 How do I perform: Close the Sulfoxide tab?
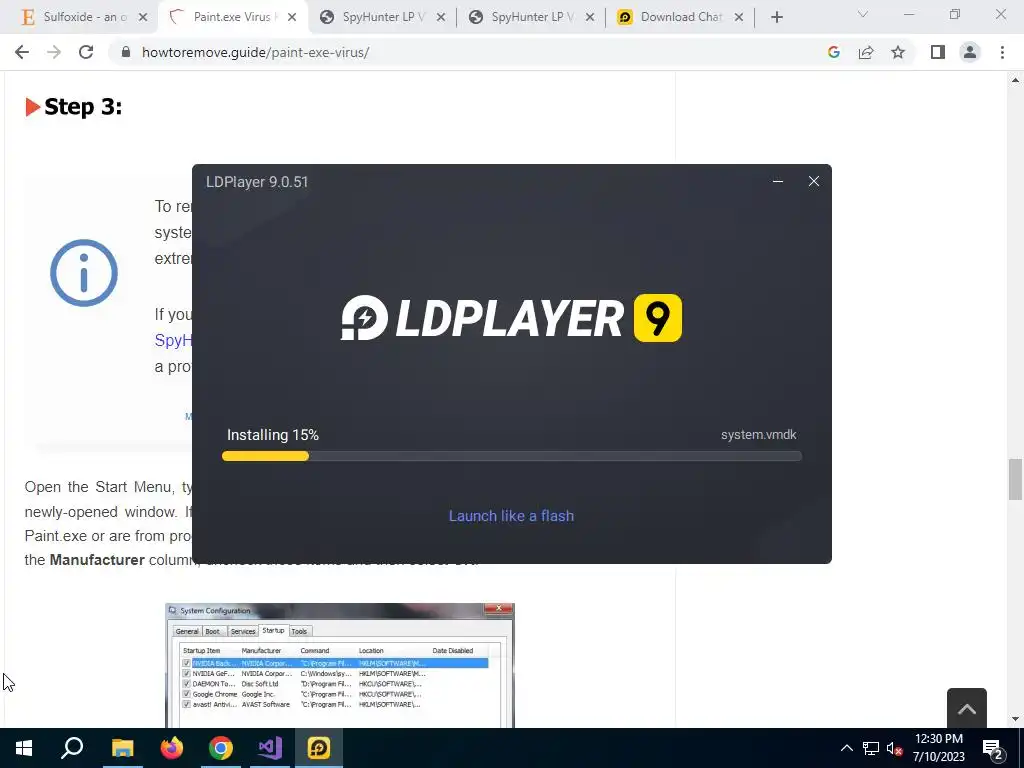[x=143, y=18]
